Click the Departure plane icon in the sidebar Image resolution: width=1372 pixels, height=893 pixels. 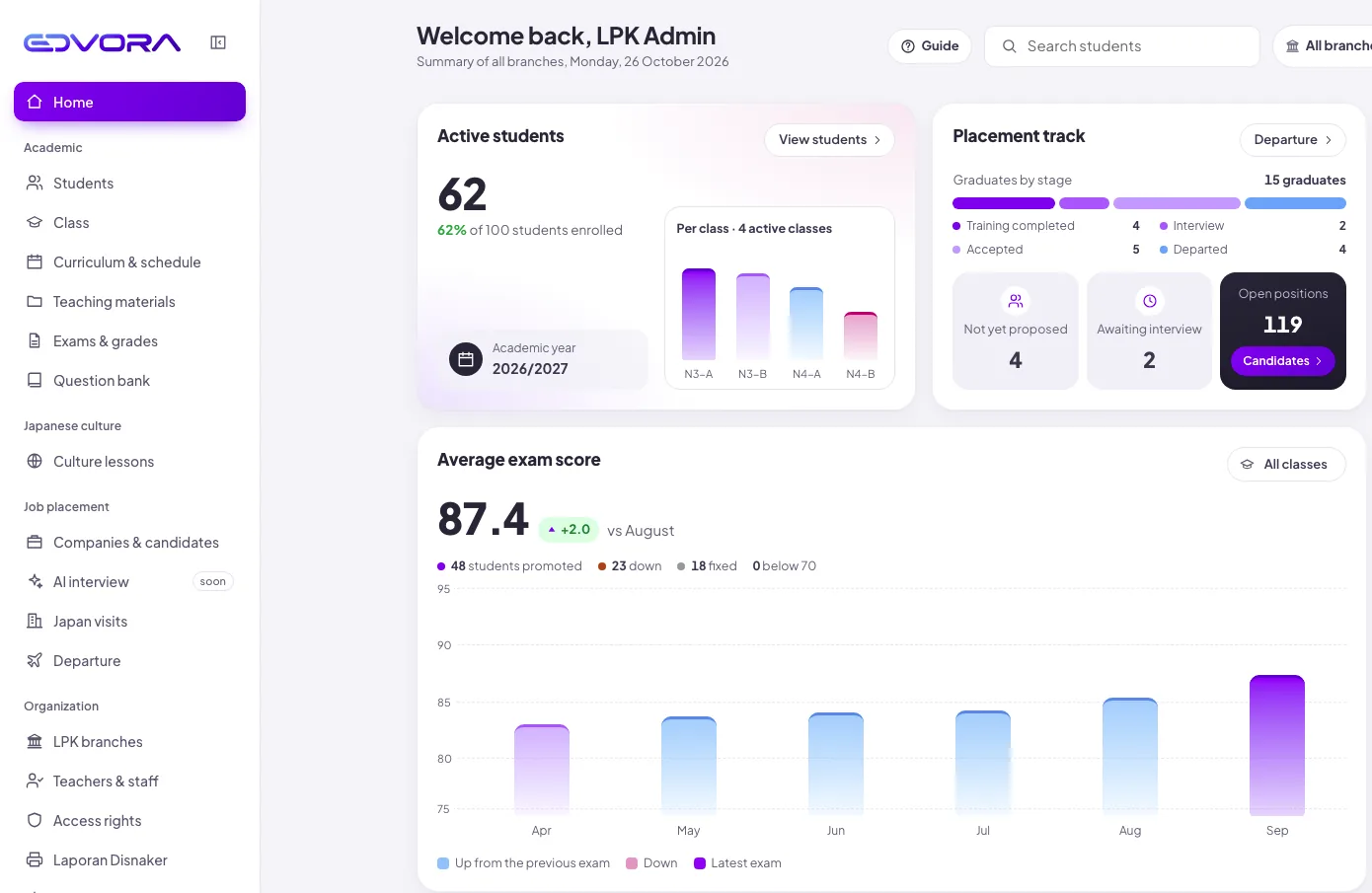tap(35, 661)
